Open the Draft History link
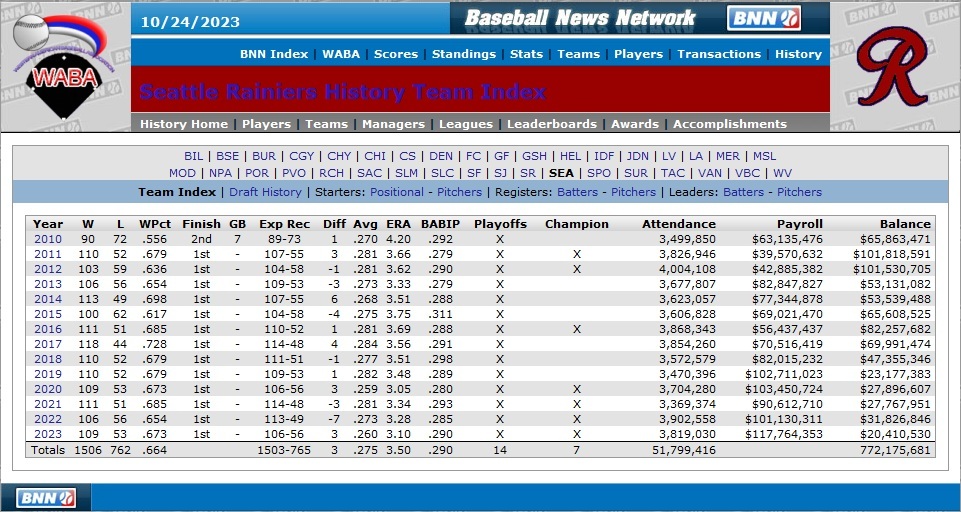 tap(265, 192)
